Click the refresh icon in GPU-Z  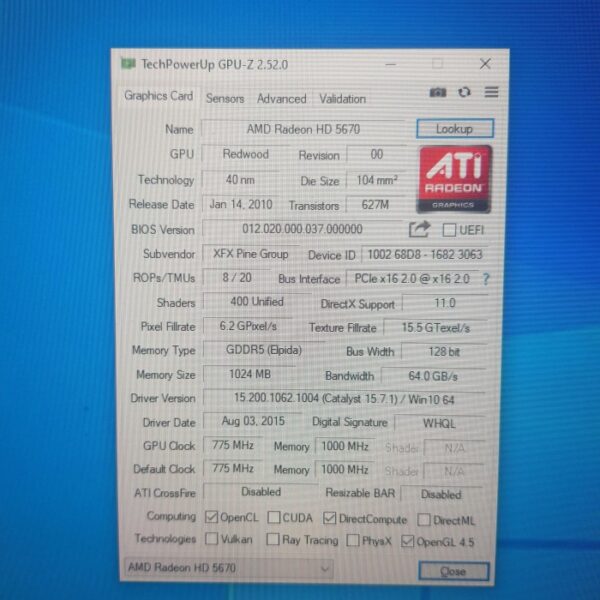pos(464,92)
